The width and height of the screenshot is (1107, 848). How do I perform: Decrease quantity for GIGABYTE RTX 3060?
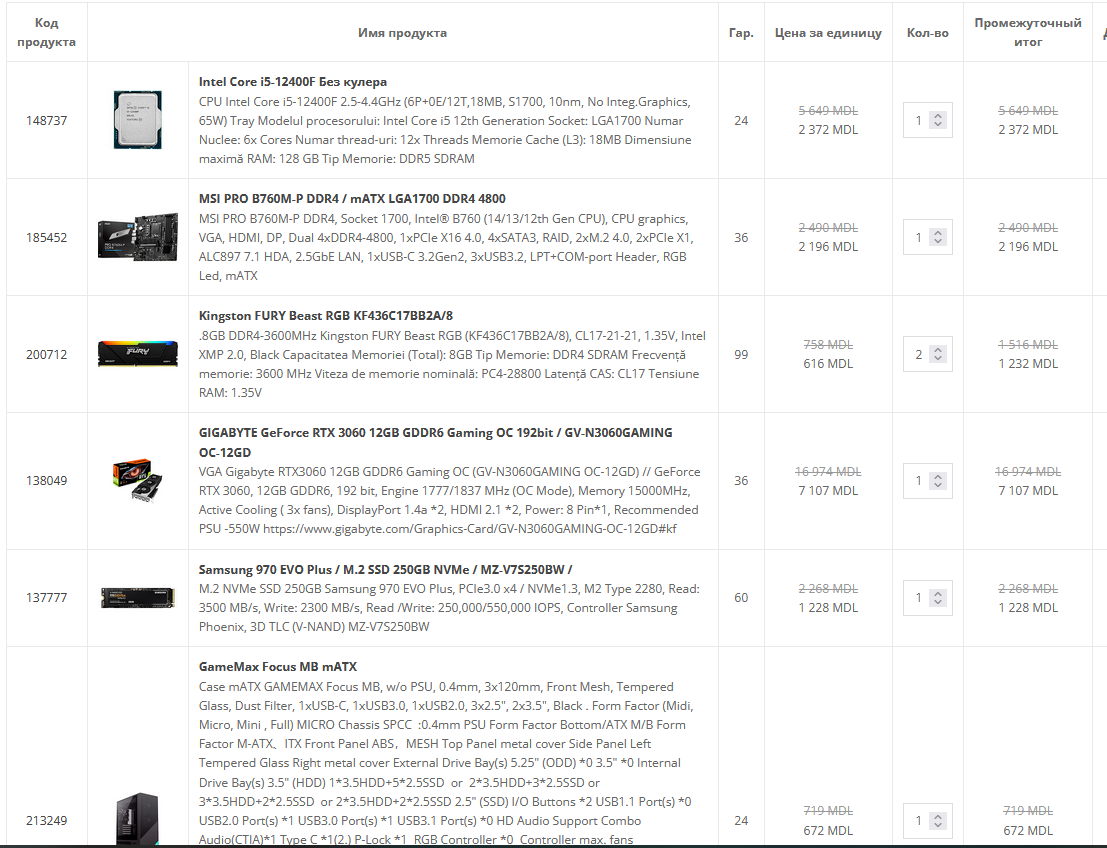[938, 485]
